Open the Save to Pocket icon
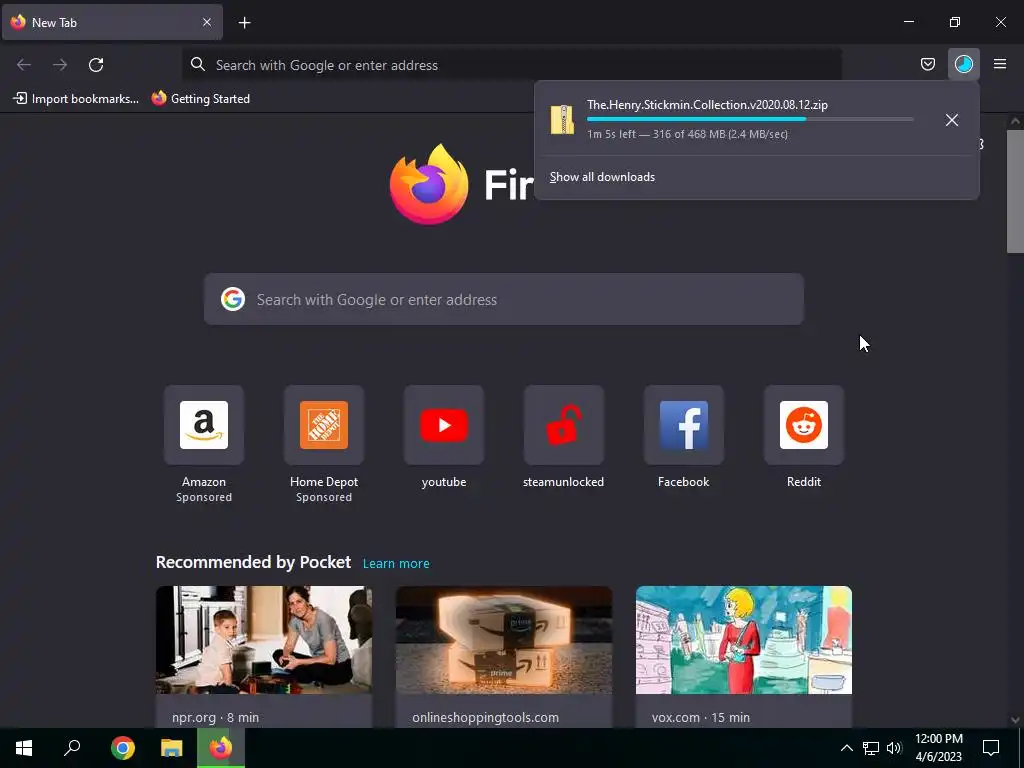Viewport: 1024px width, 768px height. tap(927, 64)
